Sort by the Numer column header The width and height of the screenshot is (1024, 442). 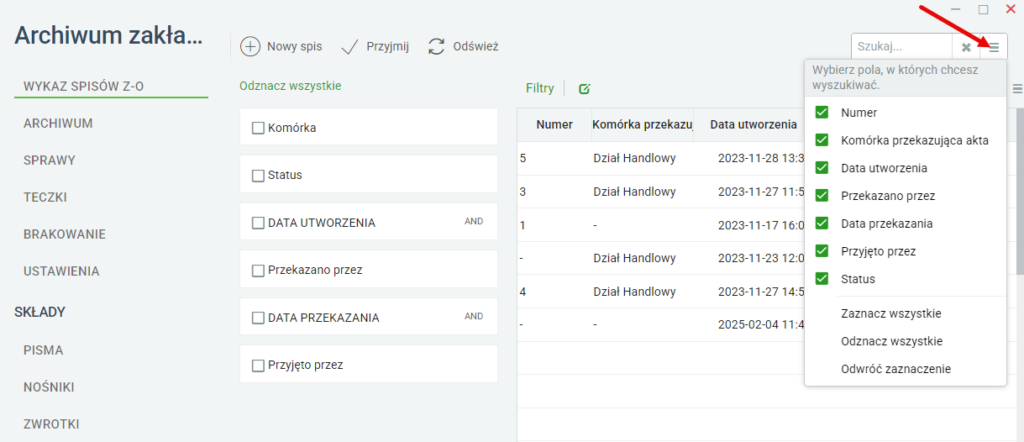point(554,125)
